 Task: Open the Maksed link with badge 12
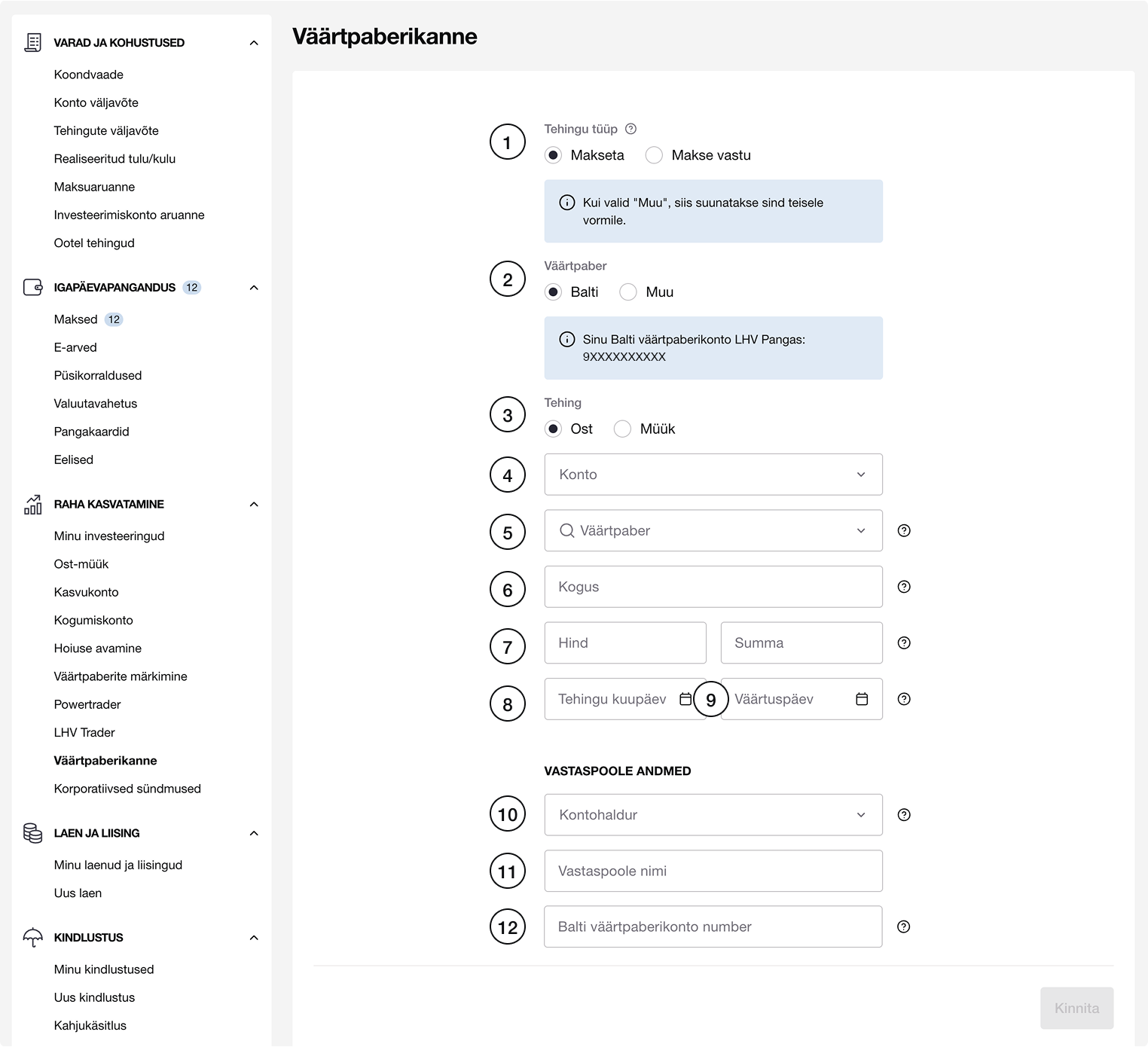[x=76, y=319]
